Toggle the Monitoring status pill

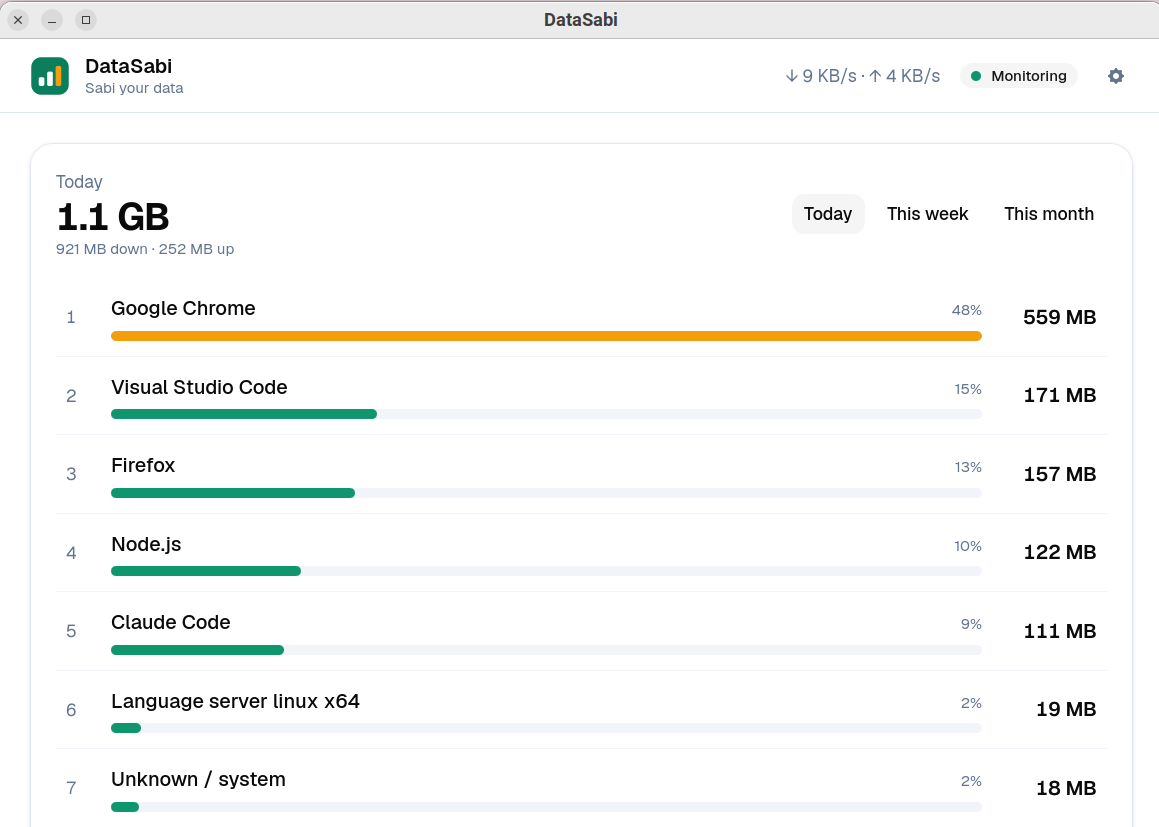pyautogui.click(x=1019, y=76)
